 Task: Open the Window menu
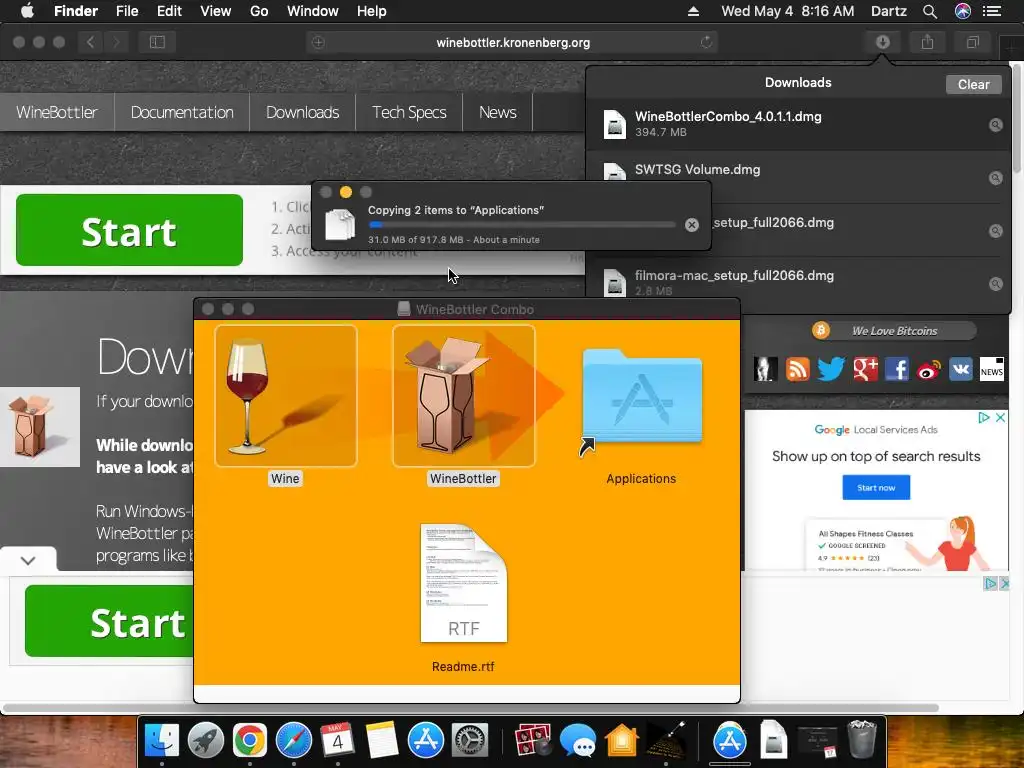coord(313,11)
